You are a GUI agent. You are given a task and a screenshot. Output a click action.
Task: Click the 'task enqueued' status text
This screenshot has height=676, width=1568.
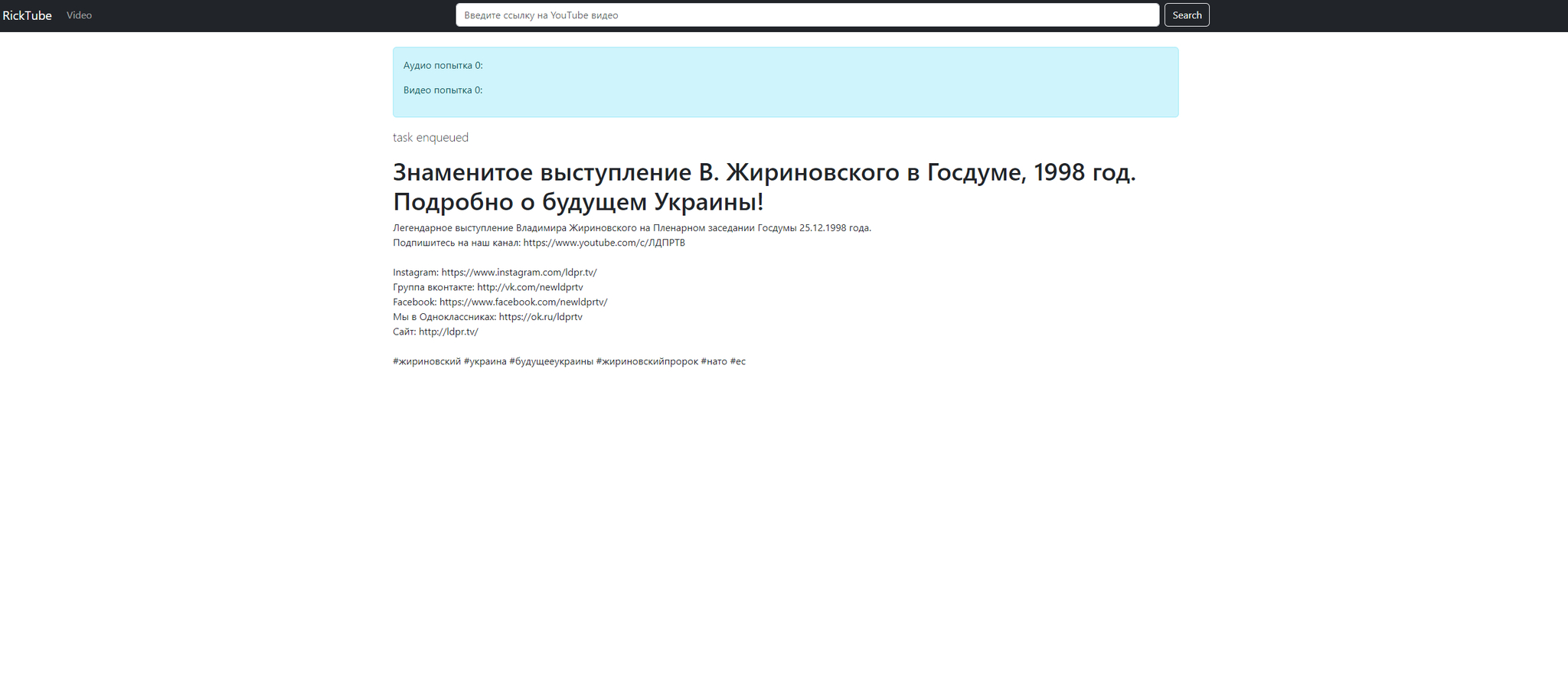point(430,138)
